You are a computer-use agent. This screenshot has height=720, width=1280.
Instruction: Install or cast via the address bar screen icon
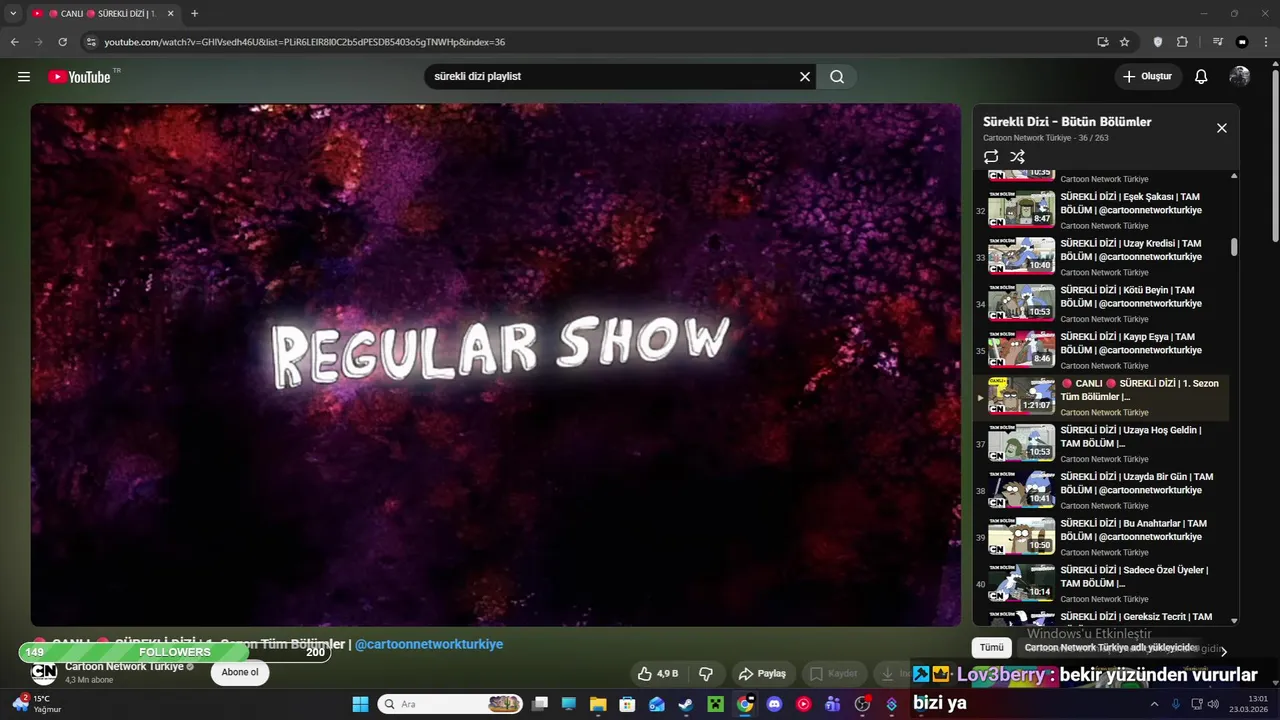pyautogui.click(x=1102, y=42)
